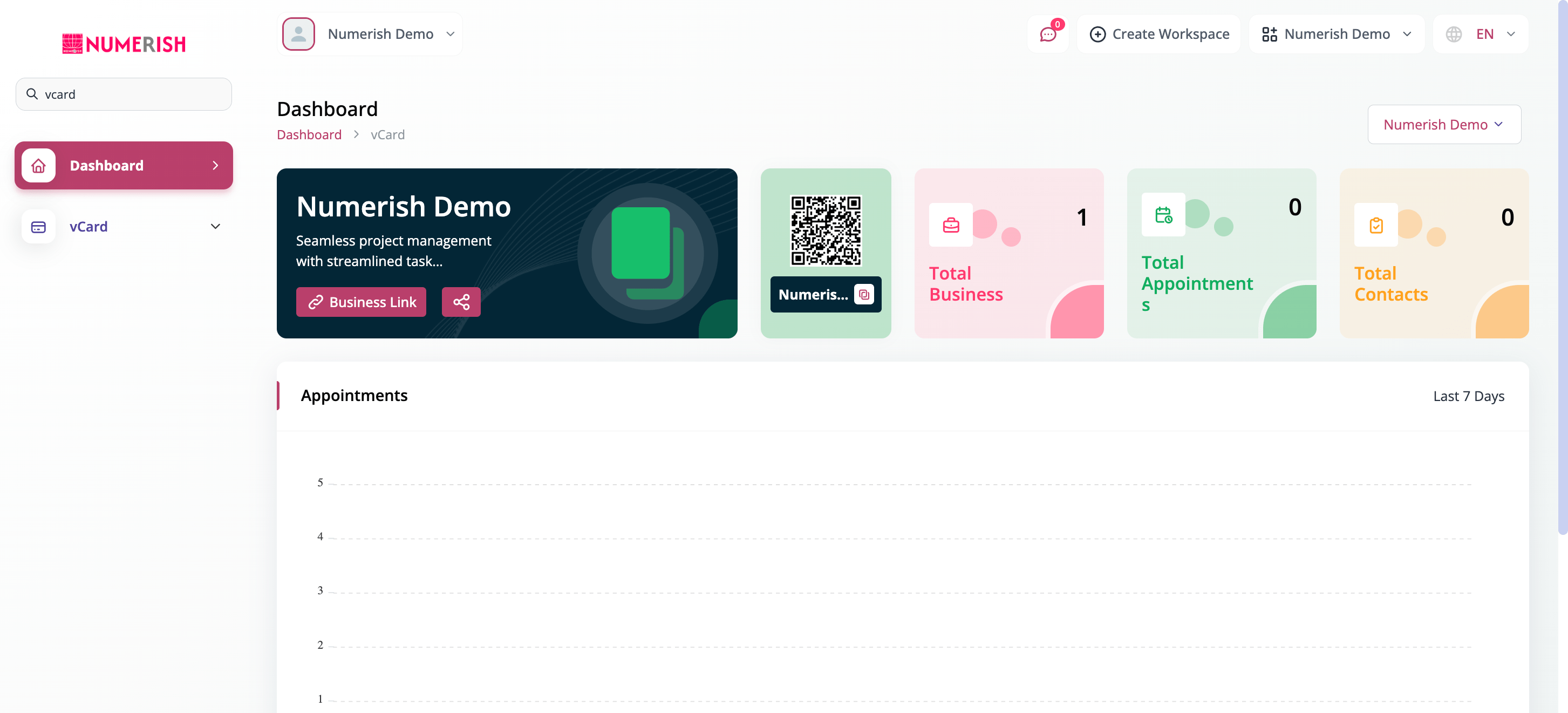Image resolution: width=1568 pixels, height=713 pixels.
Task: Click the vCard card icon in sidebar
Action: (x=38, y=227)
